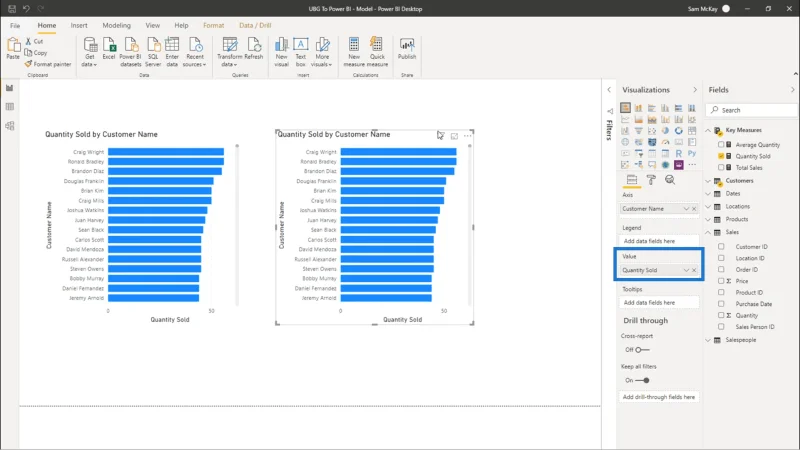800x450 pixels.
Task: Check the Order ID field
Action: [721, 269]
